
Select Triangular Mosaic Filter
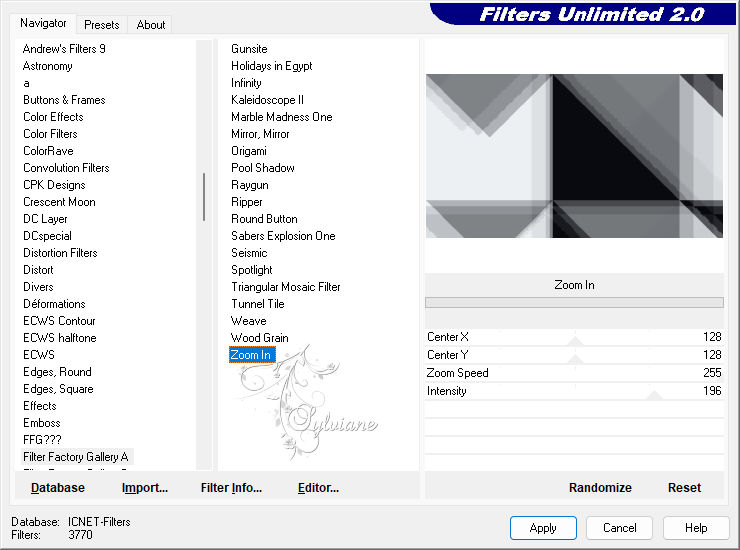(286, 287)
